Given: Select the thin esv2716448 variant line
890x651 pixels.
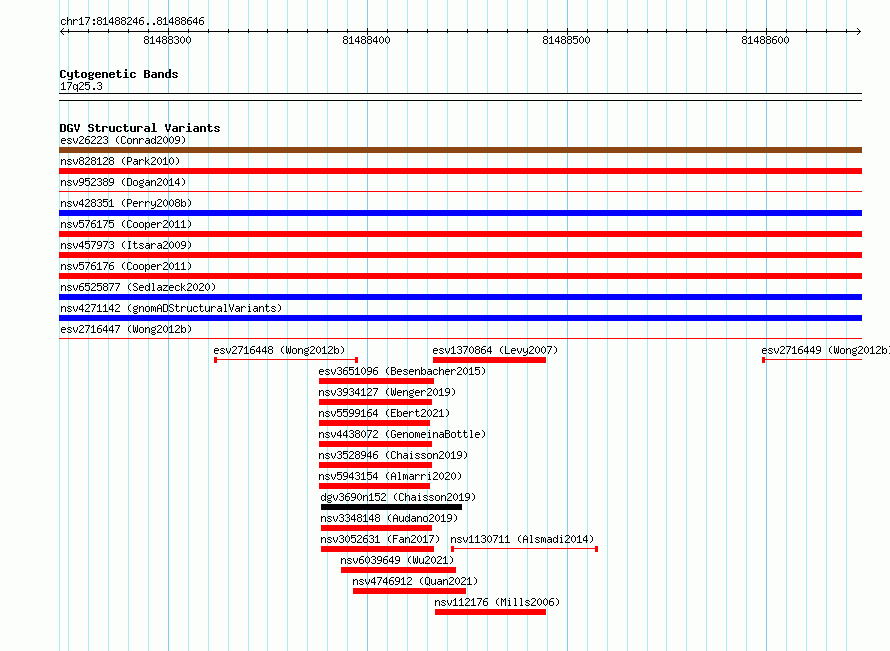Looking at the screenshot, I should [x=286, y=360].
